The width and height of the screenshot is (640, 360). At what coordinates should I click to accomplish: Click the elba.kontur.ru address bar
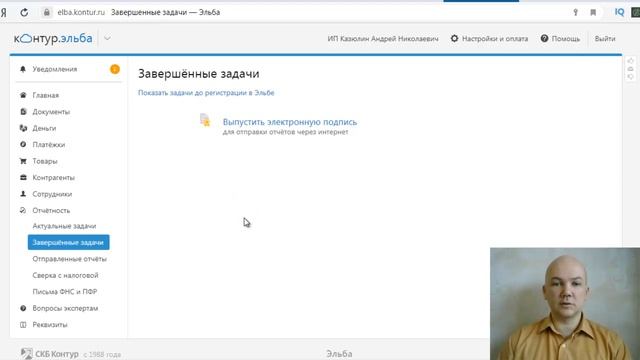(x=81, y=12)
